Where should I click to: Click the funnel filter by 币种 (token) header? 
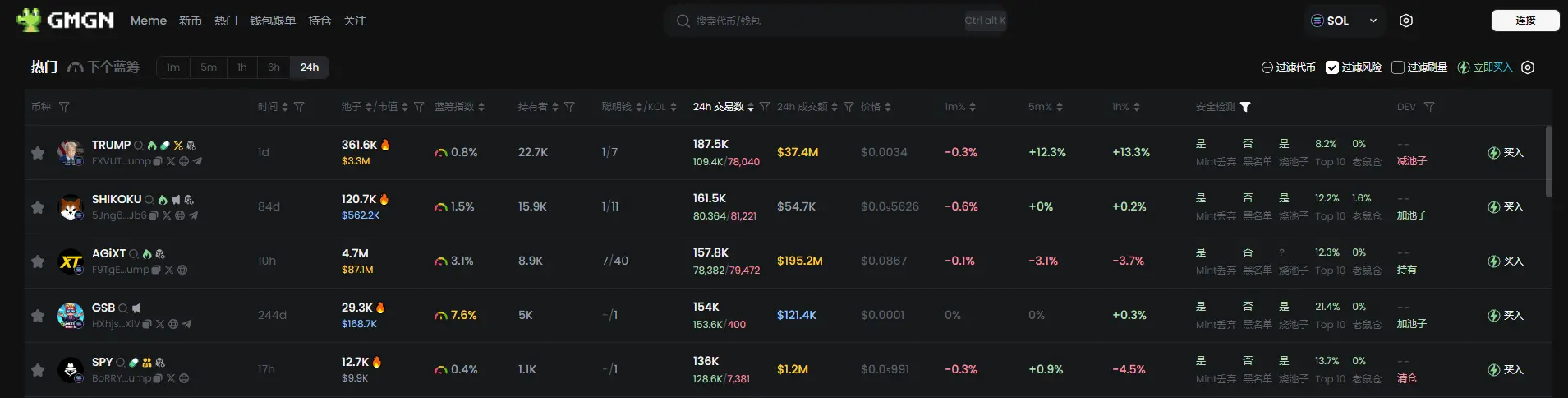click(x=64, y=107)
